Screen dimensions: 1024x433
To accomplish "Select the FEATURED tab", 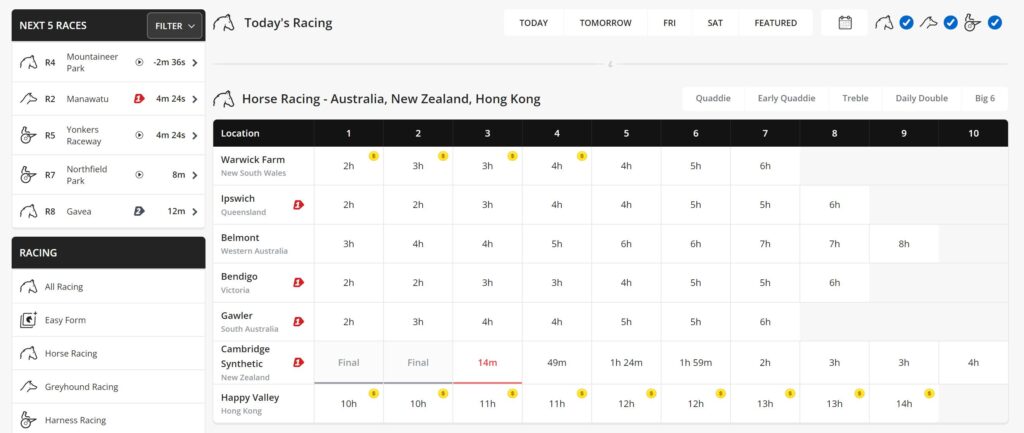I will click(776, 23).
